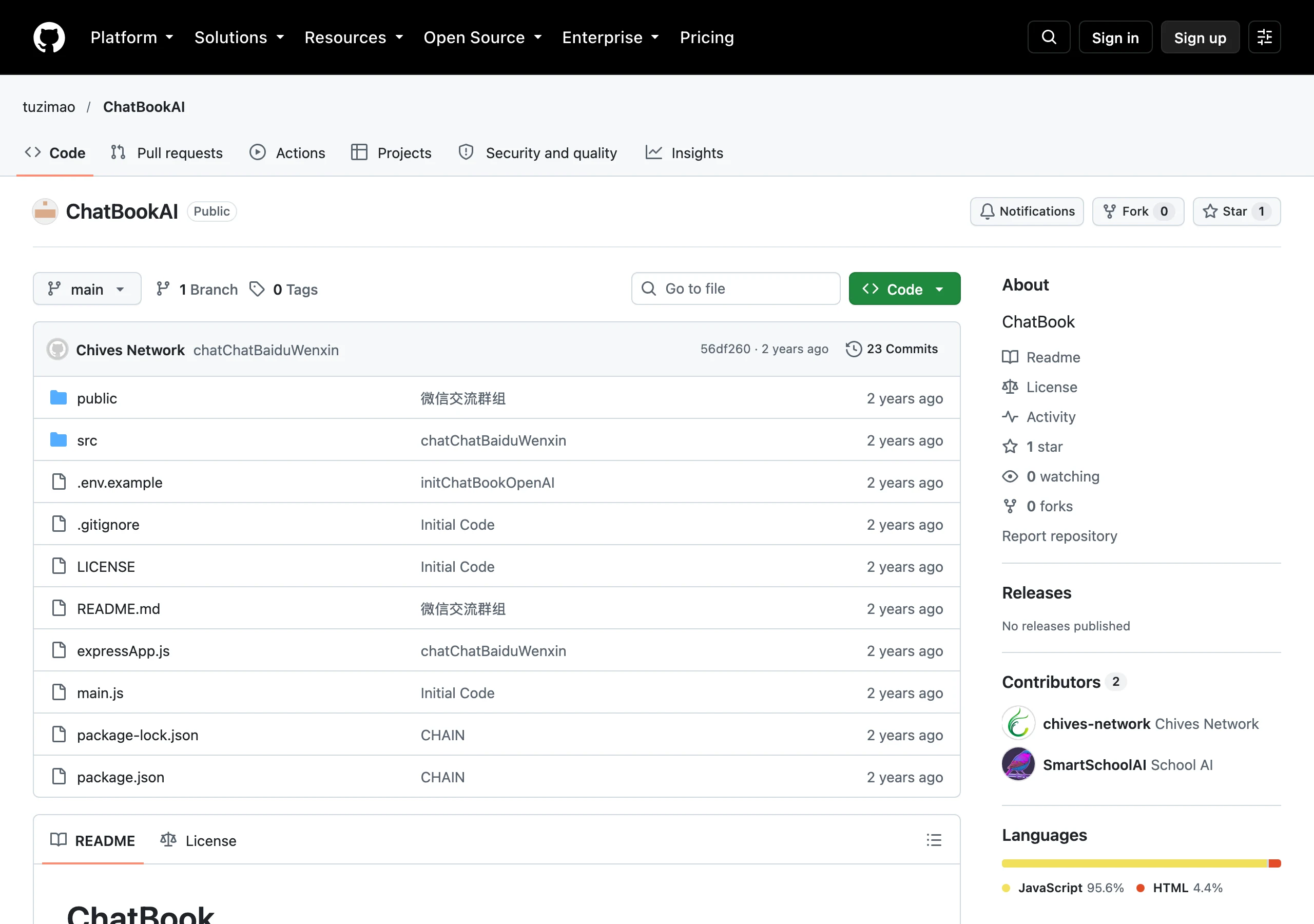Click the book icon next to Readme

tap(1010, 357)
